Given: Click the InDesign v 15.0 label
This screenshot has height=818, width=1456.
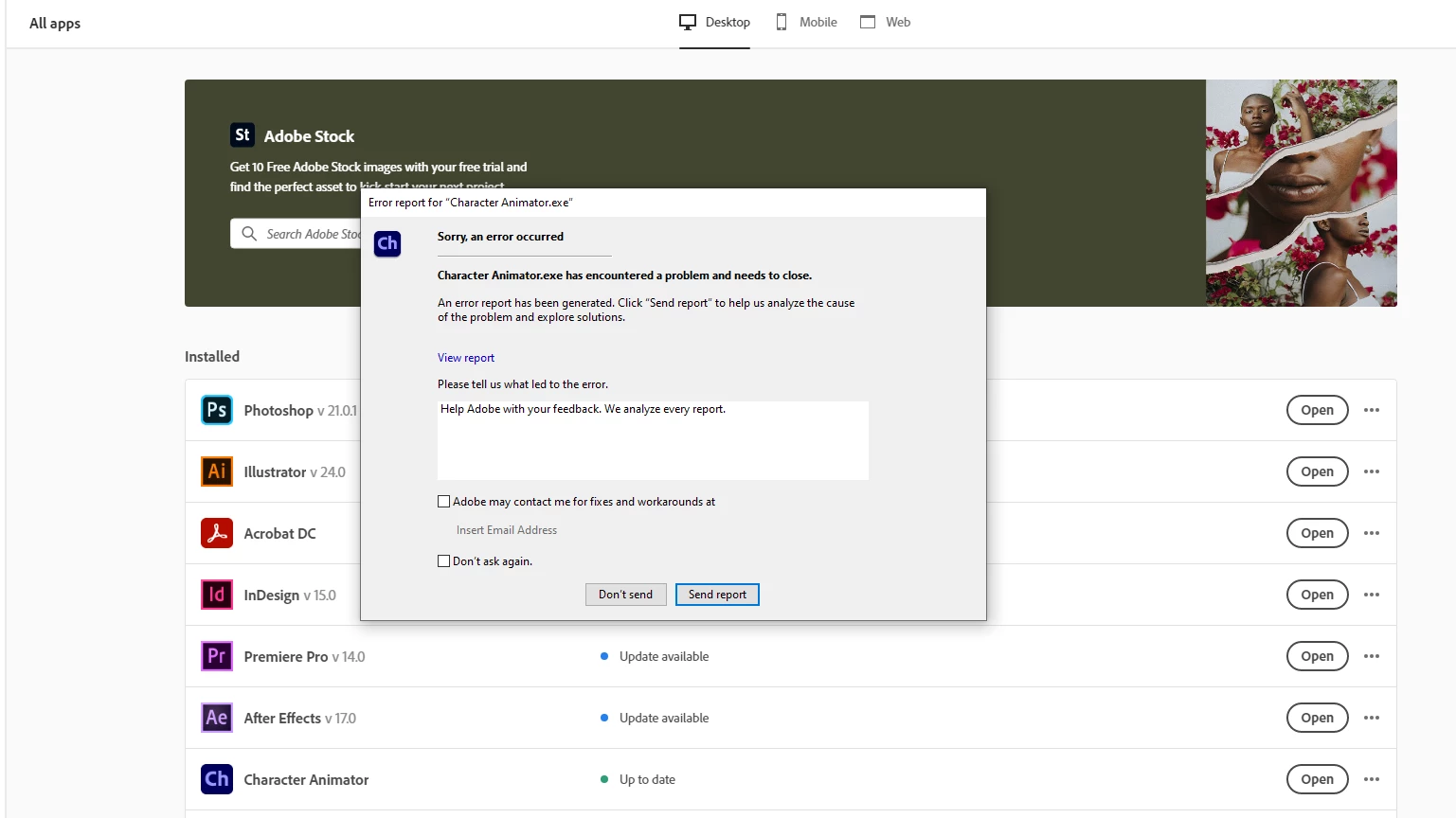Looking at the screenshot, I should point(290,595).
